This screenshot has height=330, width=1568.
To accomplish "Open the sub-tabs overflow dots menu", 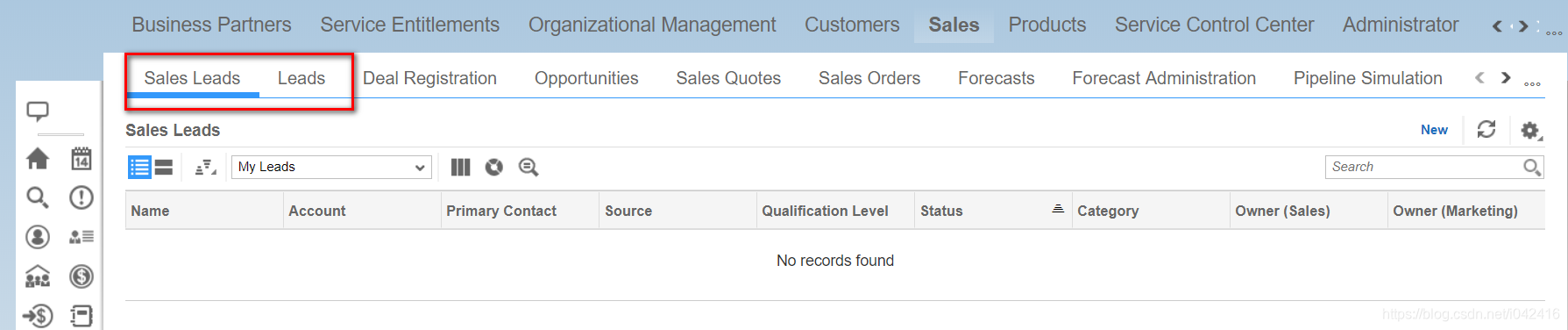I will click(x=1532, y=83).
